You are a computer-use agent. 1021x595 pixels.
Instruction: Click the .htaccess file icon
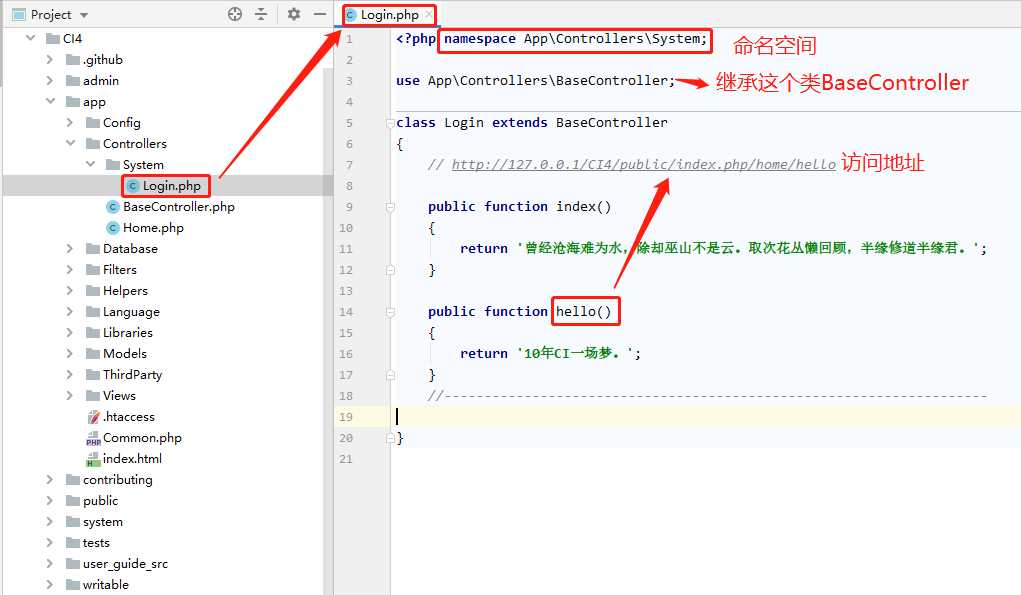point(93,417)
